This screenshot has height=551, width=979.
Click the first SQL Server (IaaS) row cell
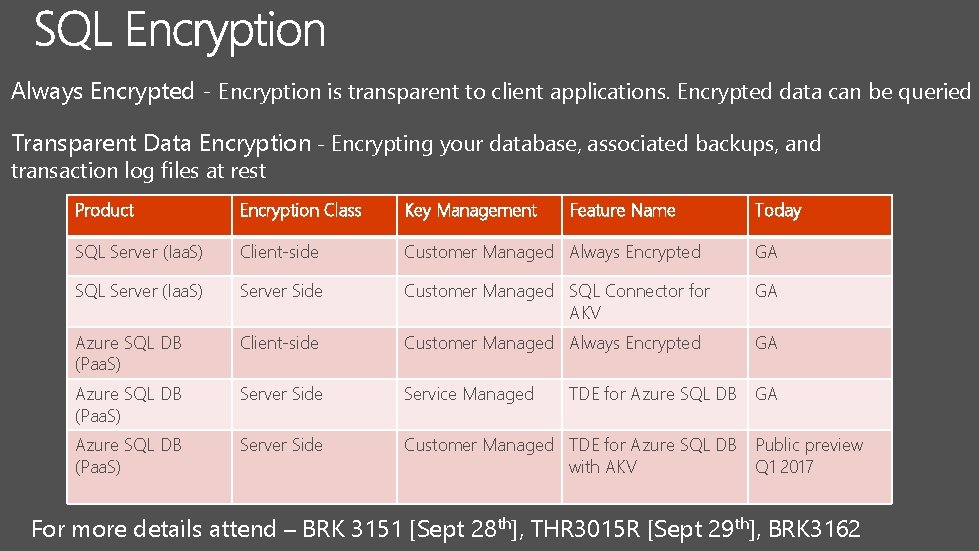149,256
